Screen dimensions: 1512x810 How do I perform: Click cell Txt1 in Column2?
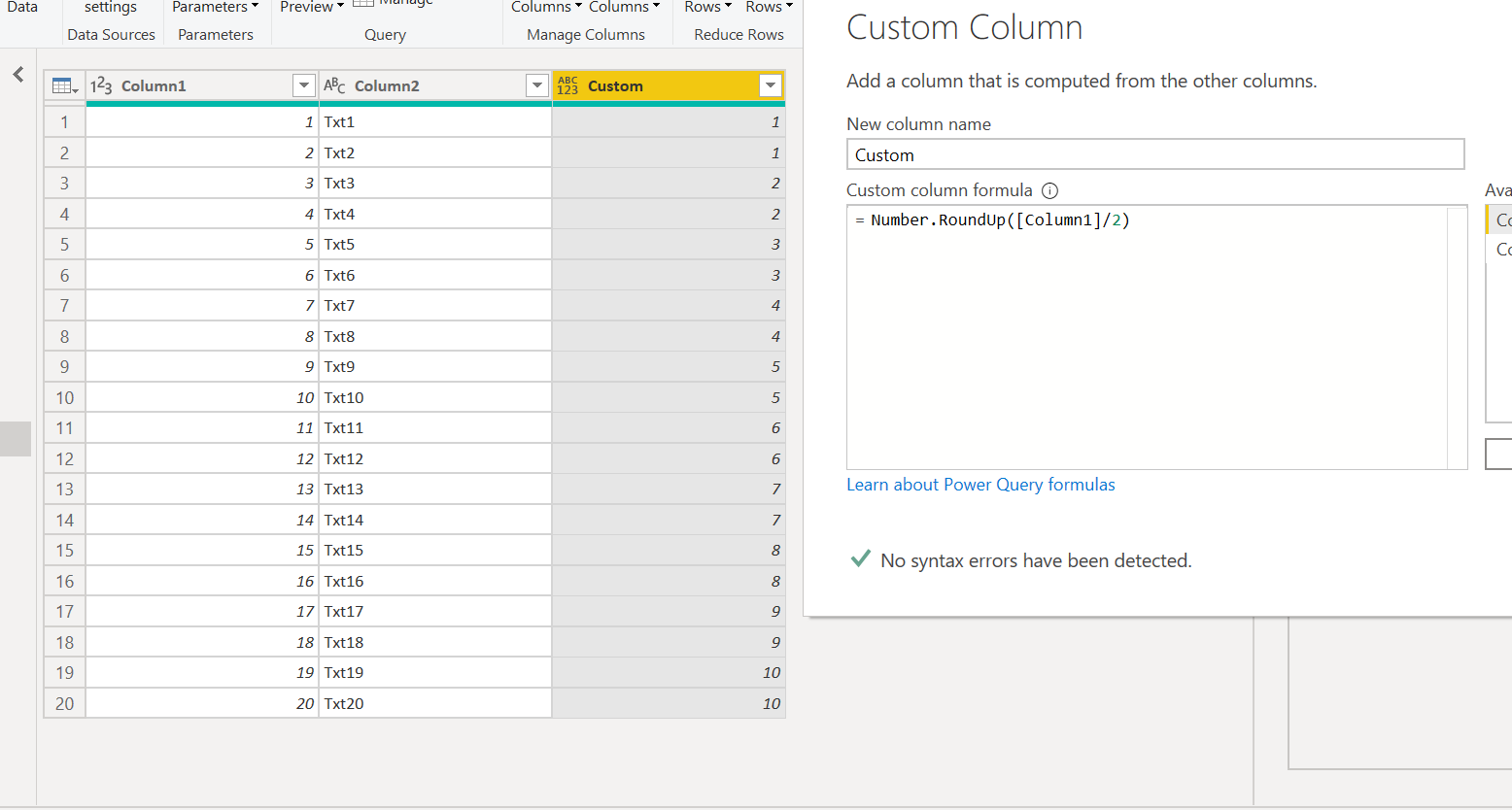[435, 122]
